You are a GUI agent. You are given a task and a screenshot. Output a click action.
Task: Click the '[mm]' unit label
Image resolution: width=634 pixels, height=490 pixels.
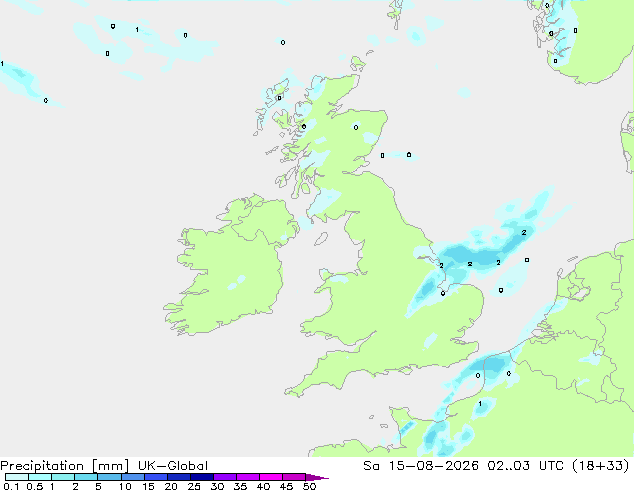point(110,466)
